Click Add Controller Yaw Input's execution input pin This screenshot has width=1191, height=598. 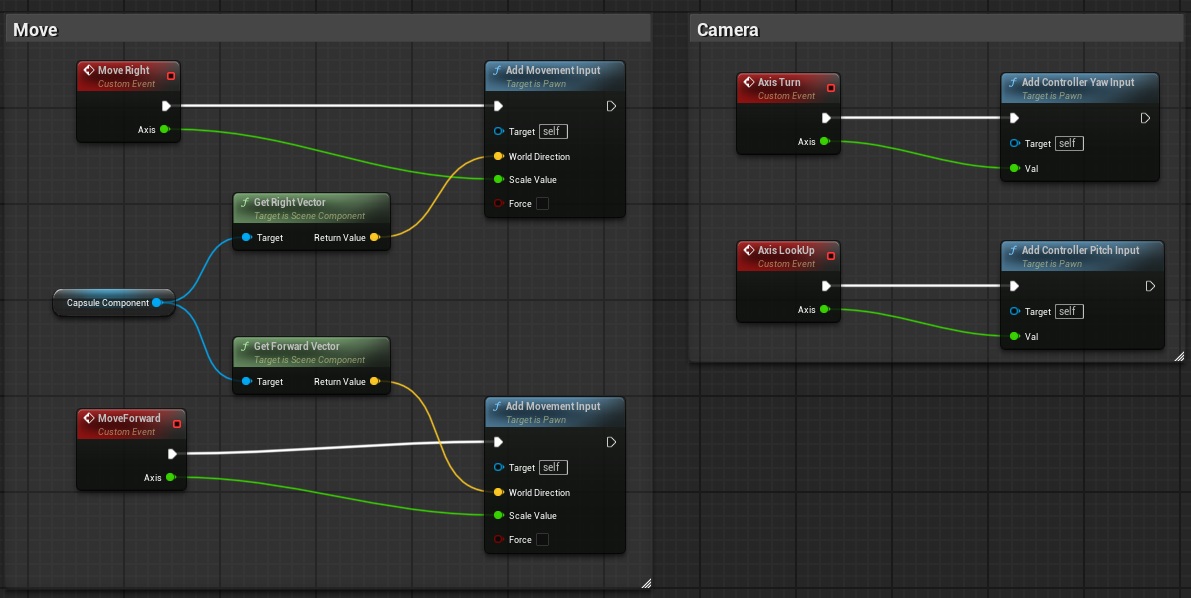[x=1014, y=118]
